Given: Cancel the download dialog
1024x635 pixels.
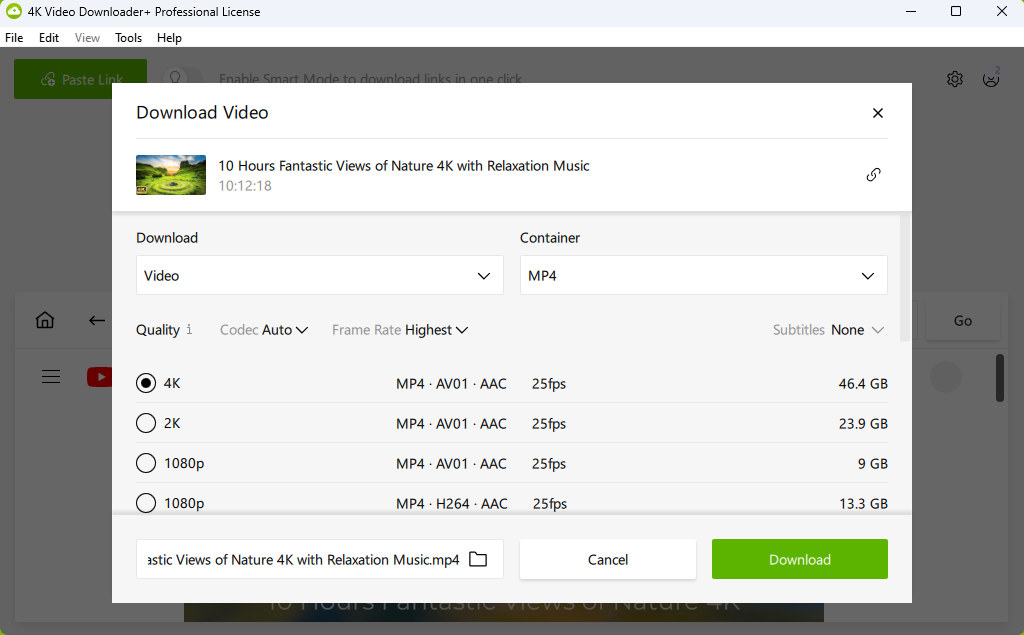Looking at the screenshot, I should (x=607, y=559).
